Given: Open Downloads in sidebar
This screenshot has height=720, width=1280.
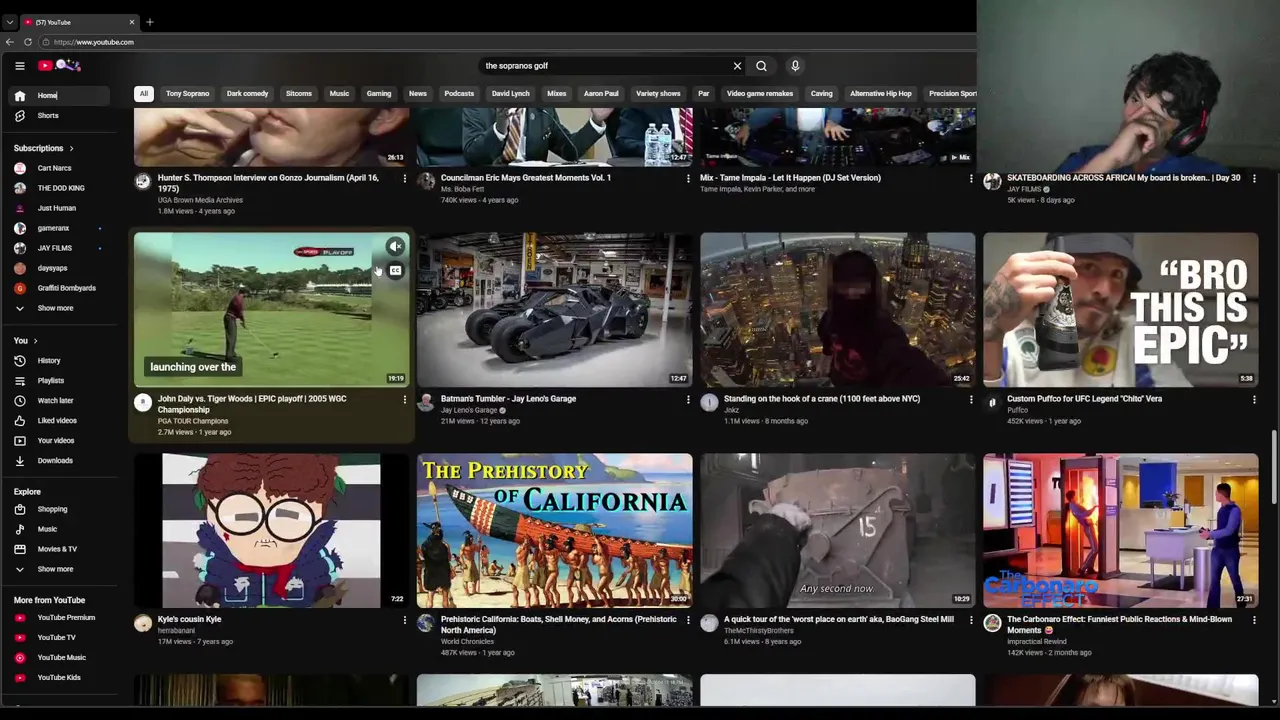Looking at the screenshot, I should (61, 461).
